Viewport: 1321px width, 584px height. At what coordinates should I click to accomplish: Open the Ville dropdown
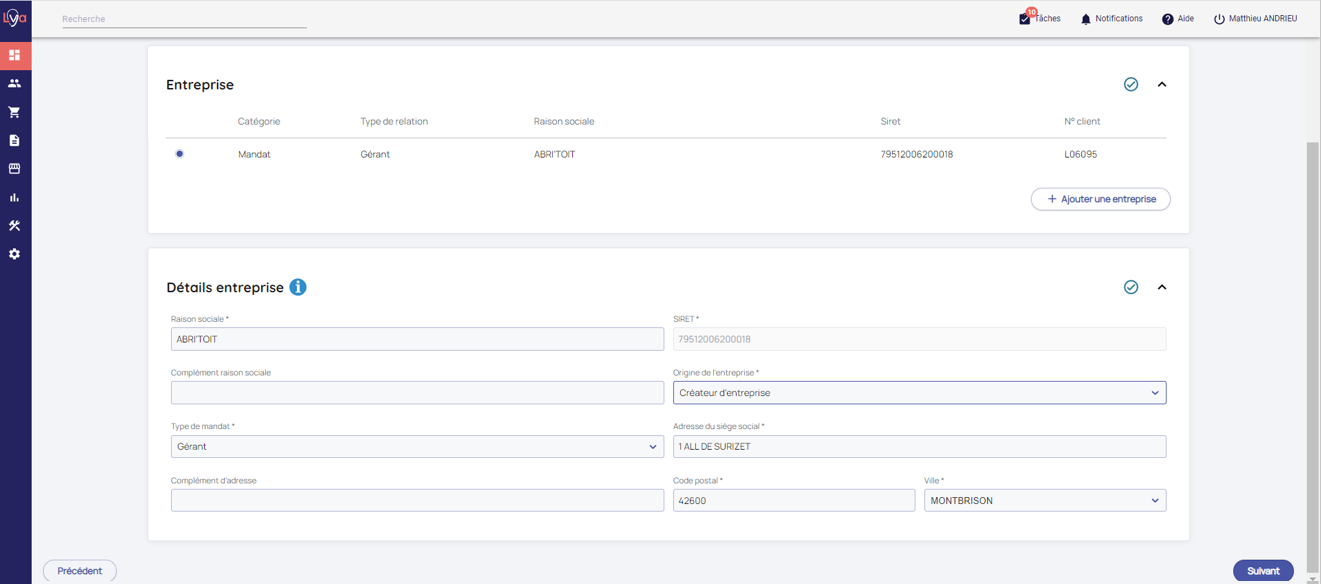(x=1044, y=501)
